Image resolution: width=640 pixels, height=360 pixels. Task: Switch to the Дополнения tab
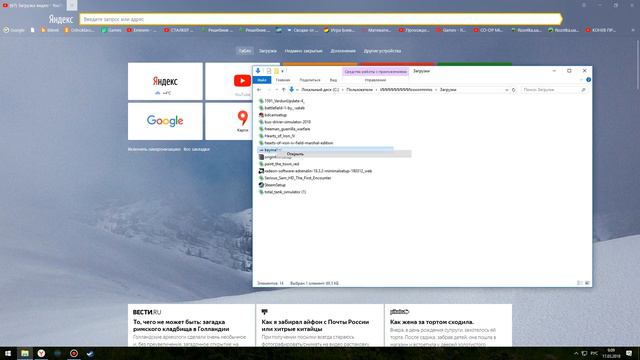(x=343, y=51)
